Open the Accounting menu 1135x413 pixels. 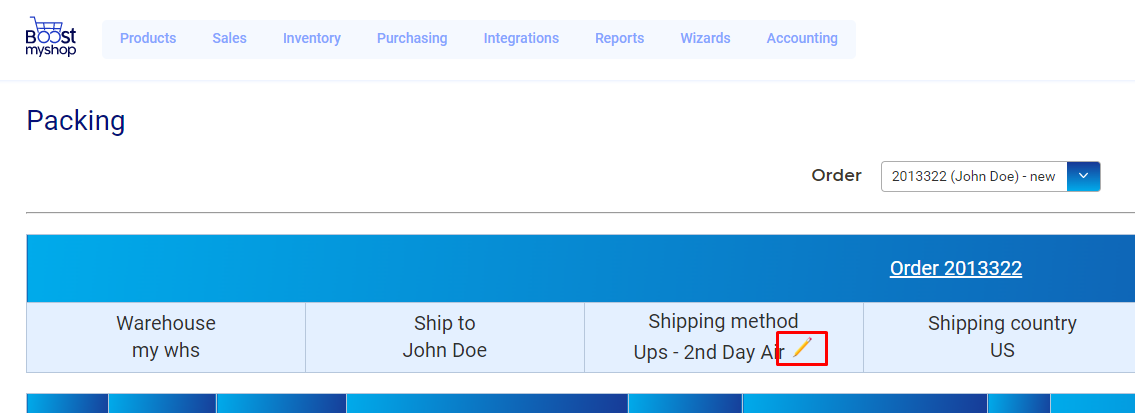(802, 38)
